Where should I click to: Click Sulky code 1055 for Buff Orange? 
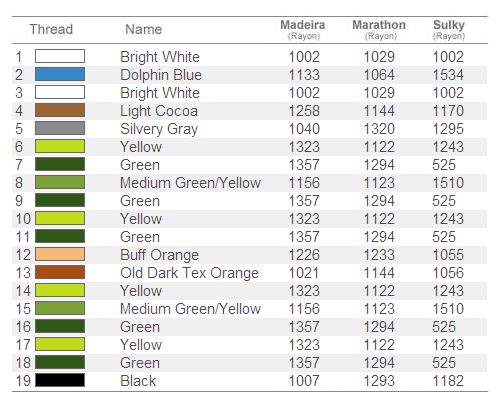448,255
